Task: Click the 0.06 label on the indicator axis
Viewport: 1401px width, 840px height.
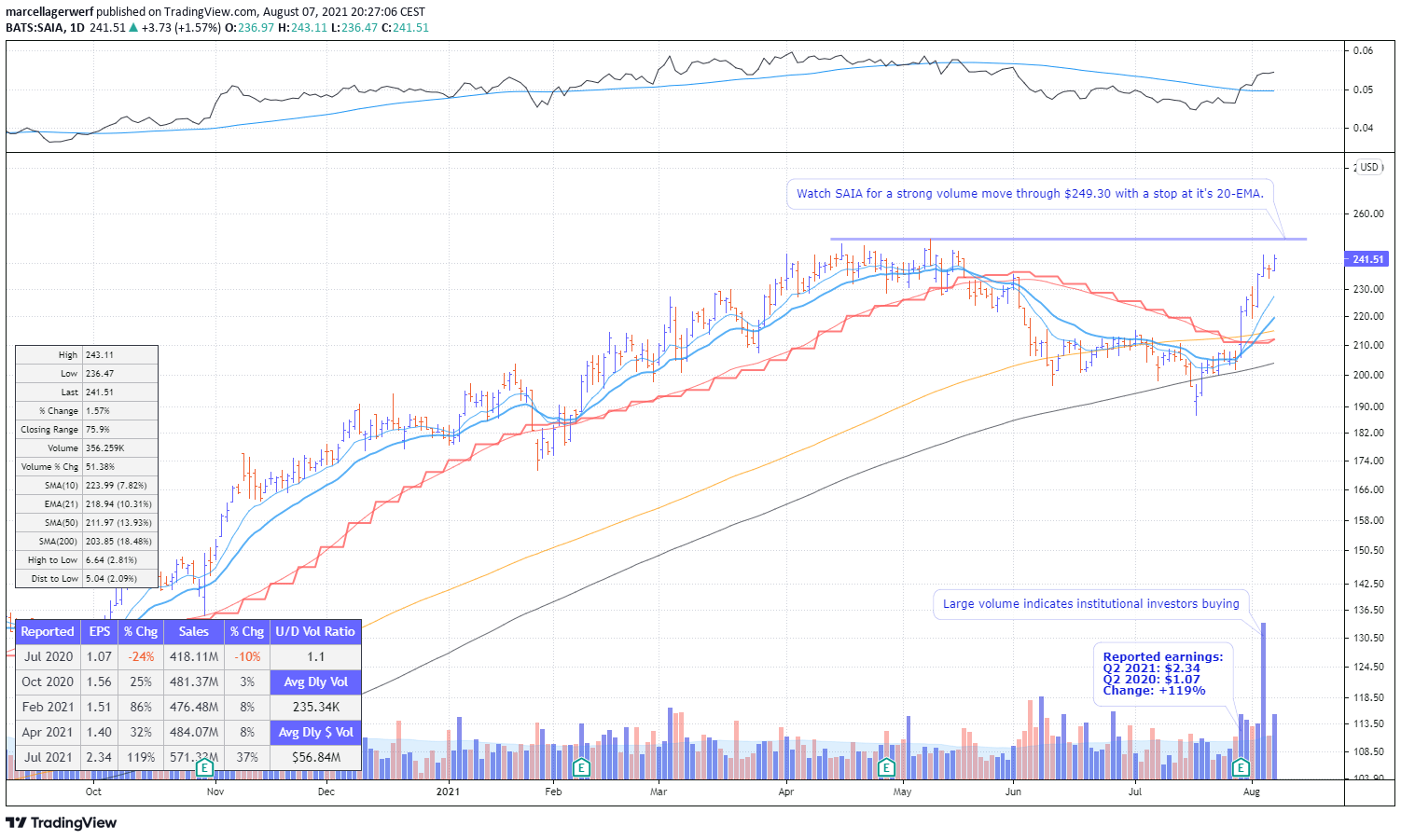Action: 1363,51
